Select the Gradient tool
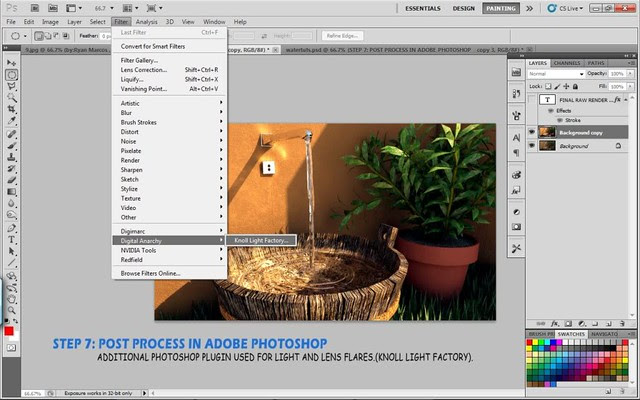This screenshot has height=400, width=640. click(x=11, y=191)
